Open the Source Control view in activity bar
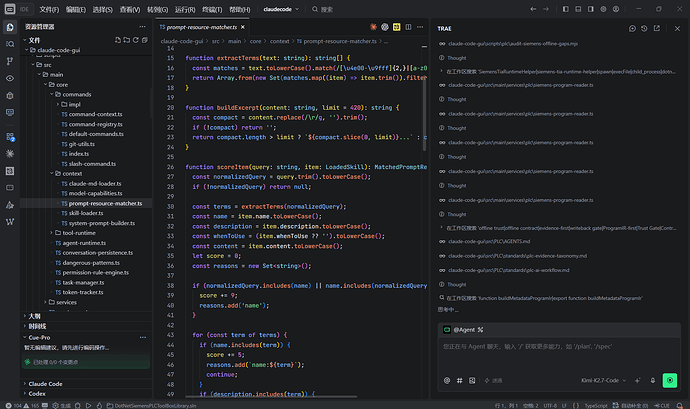This screenshot has height=409, width=690. coord(10,61)
